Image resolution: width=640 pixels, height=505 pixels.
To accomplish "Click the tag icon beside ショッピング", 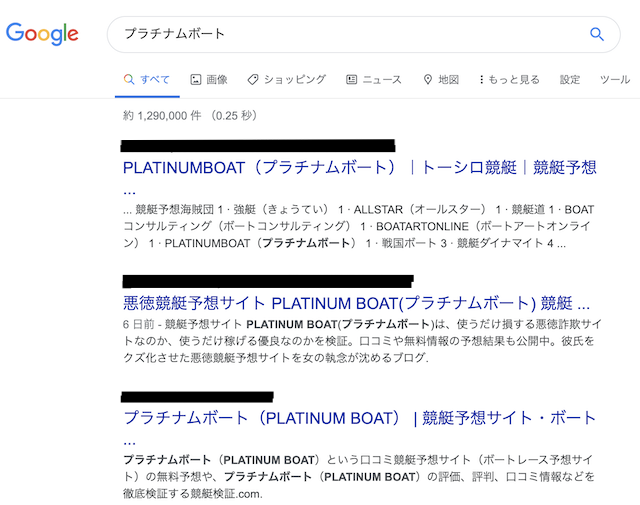I will (x=253, y=80).
